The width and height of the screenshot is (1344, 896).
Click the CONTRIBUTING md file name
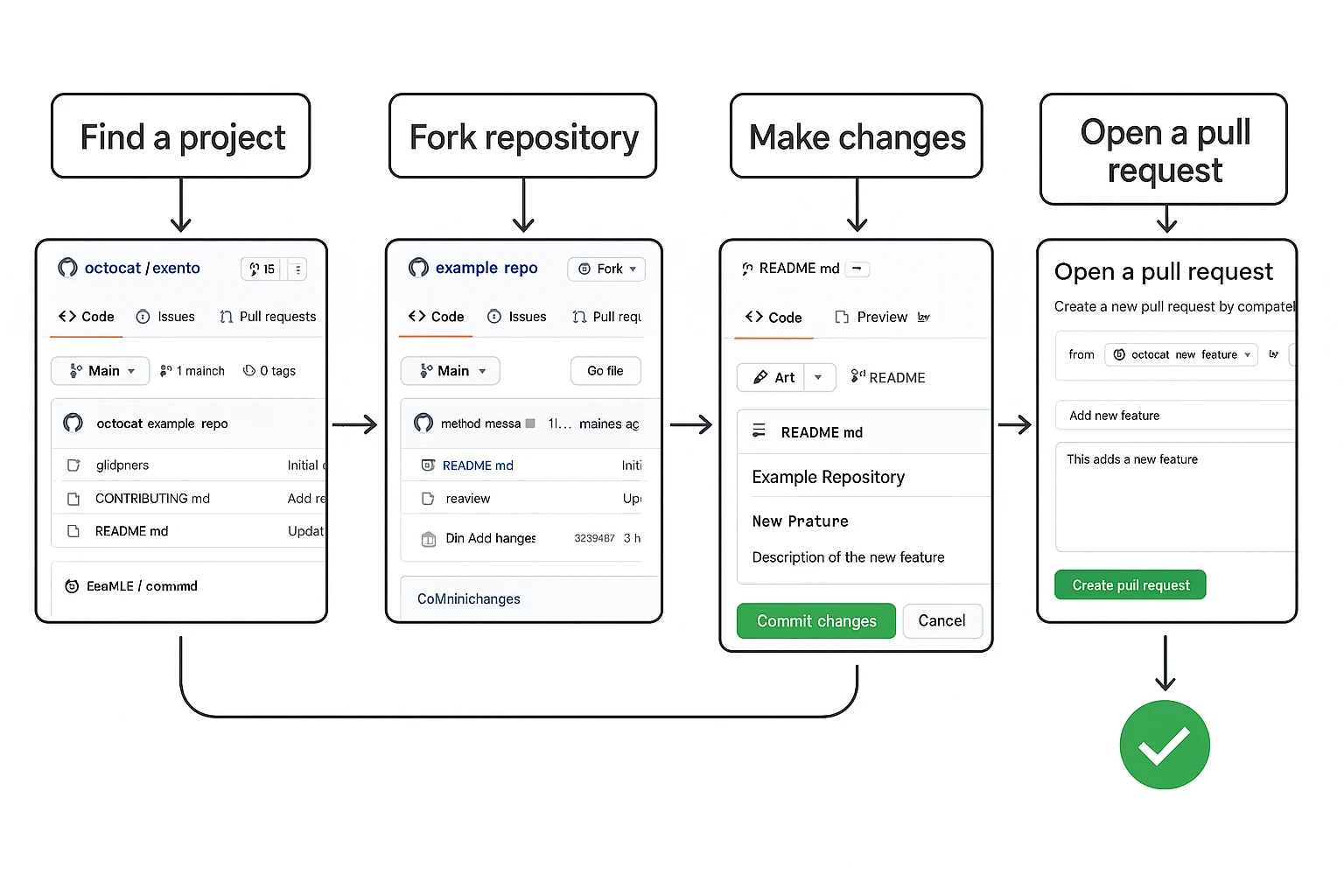[152, 499]
